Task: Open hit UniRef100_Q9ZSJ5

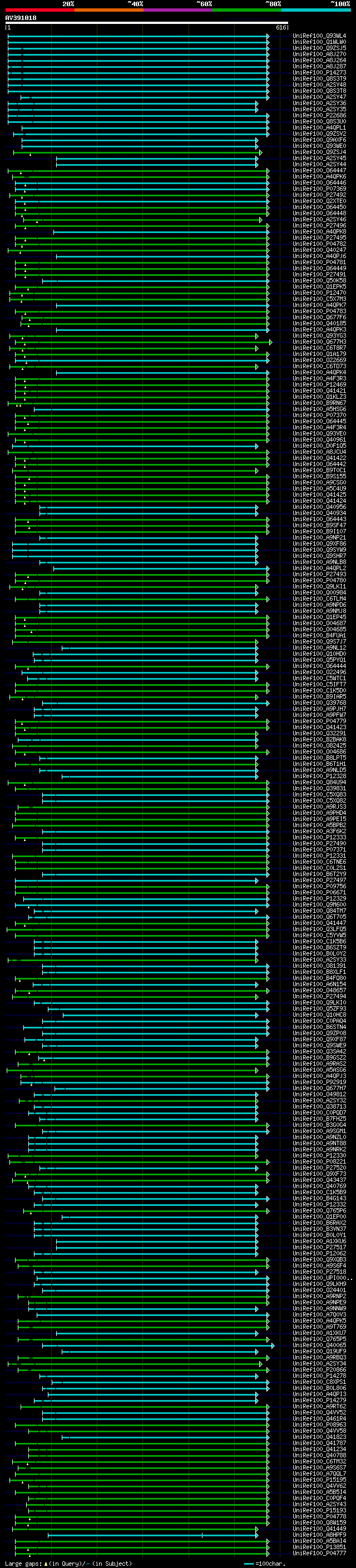Action: pos(319,48)
